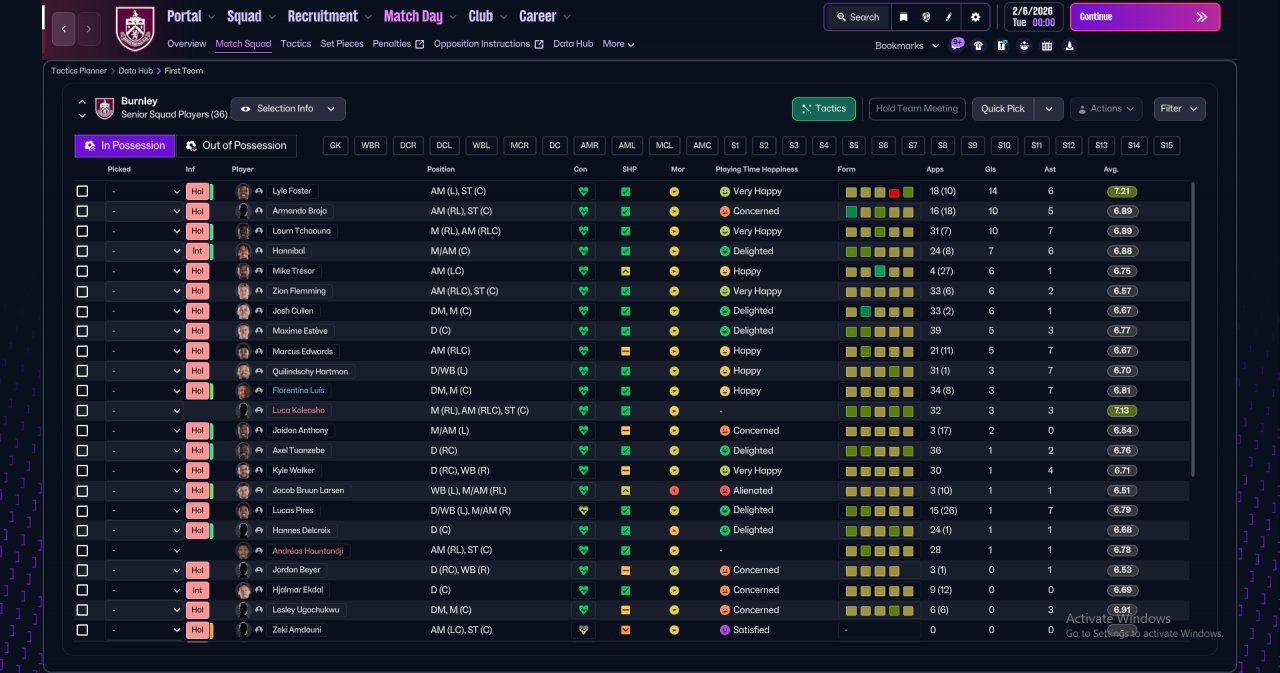Click the date and time display 2/6/2026

coord(1033,16)
